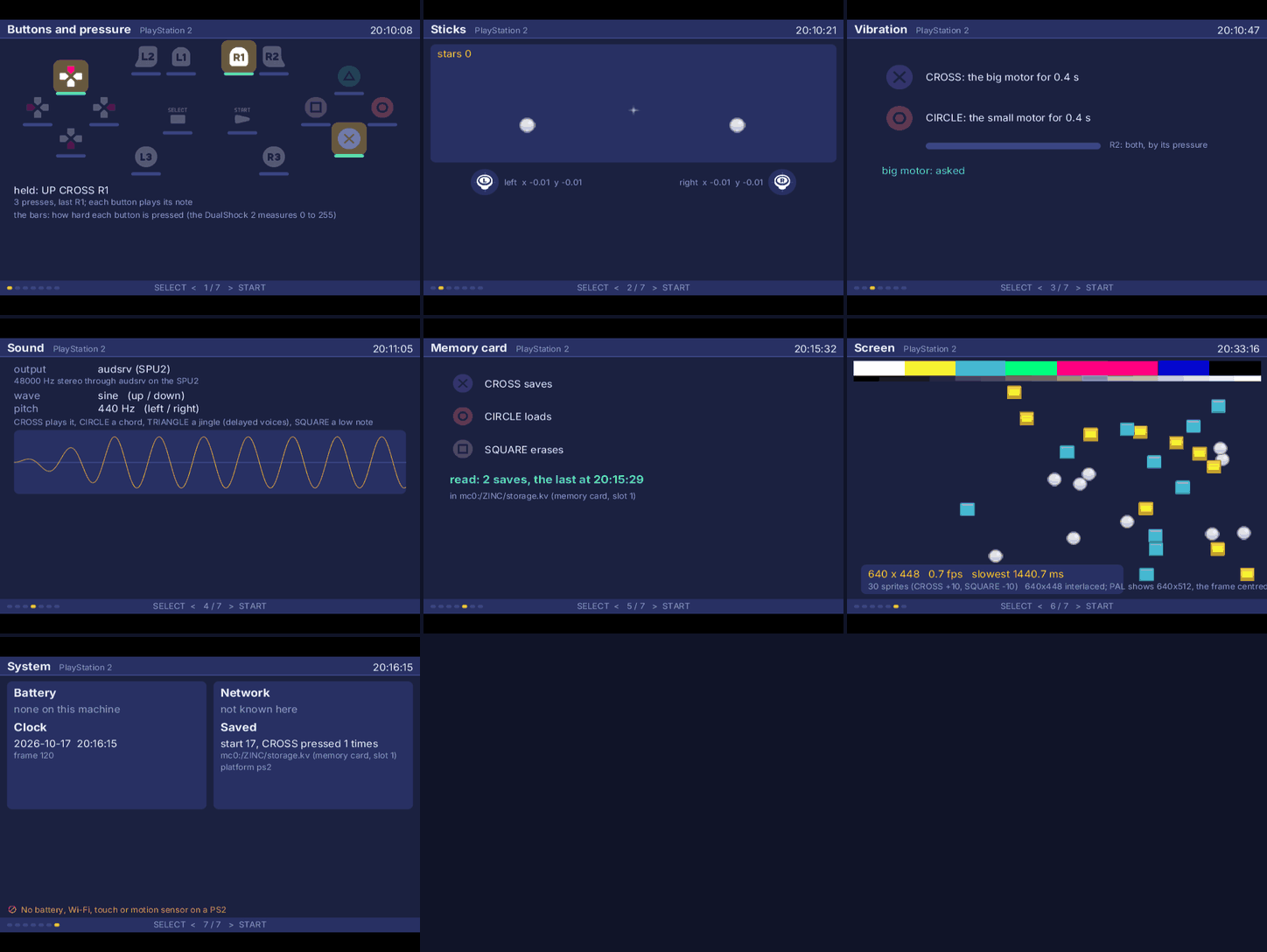Click the star marker in the Sticks field

point(633,110)
